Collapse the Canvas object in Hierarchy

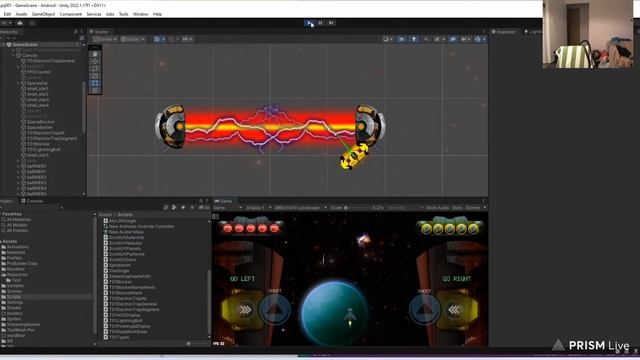[13, 55]
